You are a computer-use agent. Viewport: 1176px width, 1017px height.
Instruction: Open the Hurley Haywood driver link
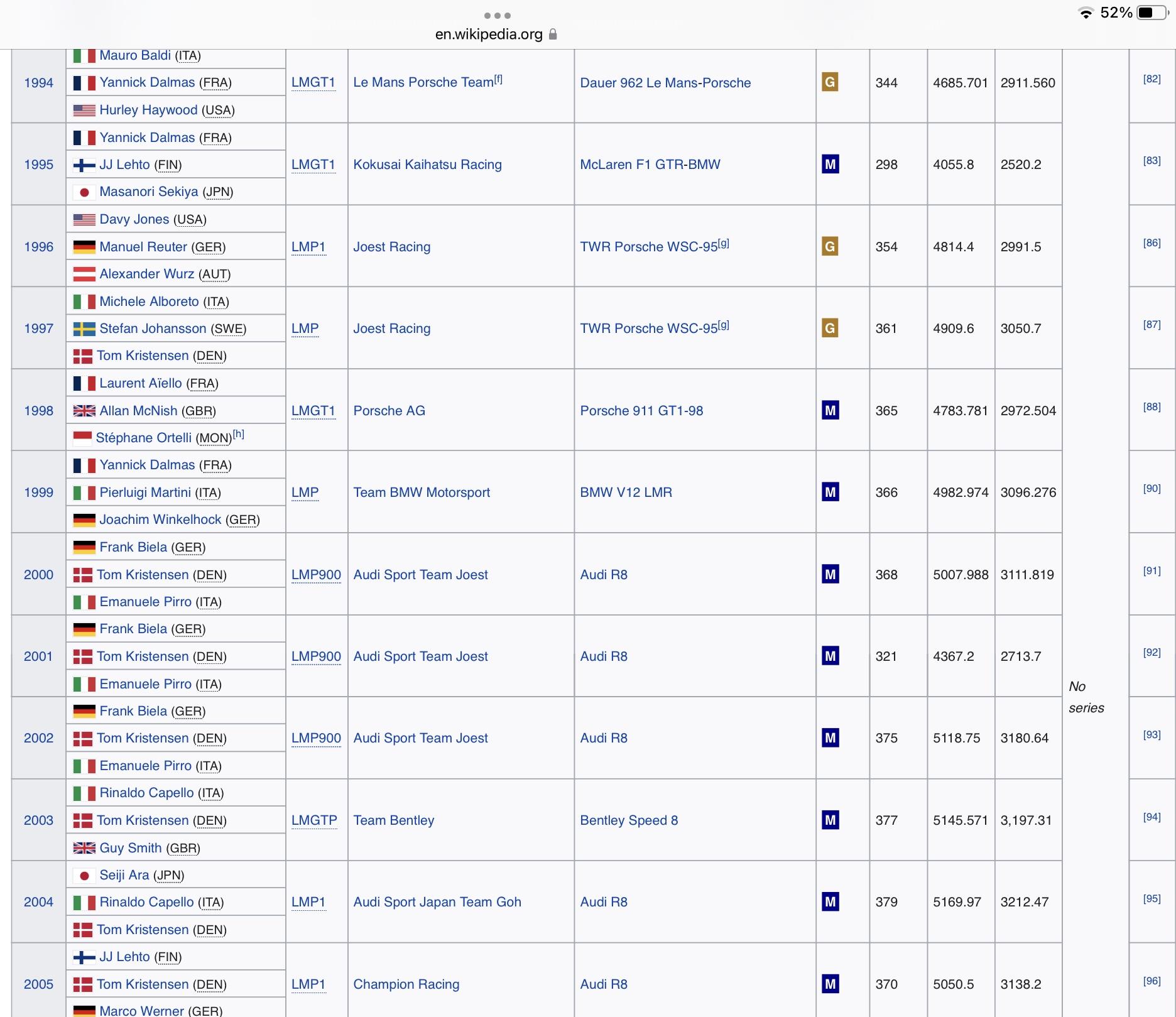pos(148,110)
